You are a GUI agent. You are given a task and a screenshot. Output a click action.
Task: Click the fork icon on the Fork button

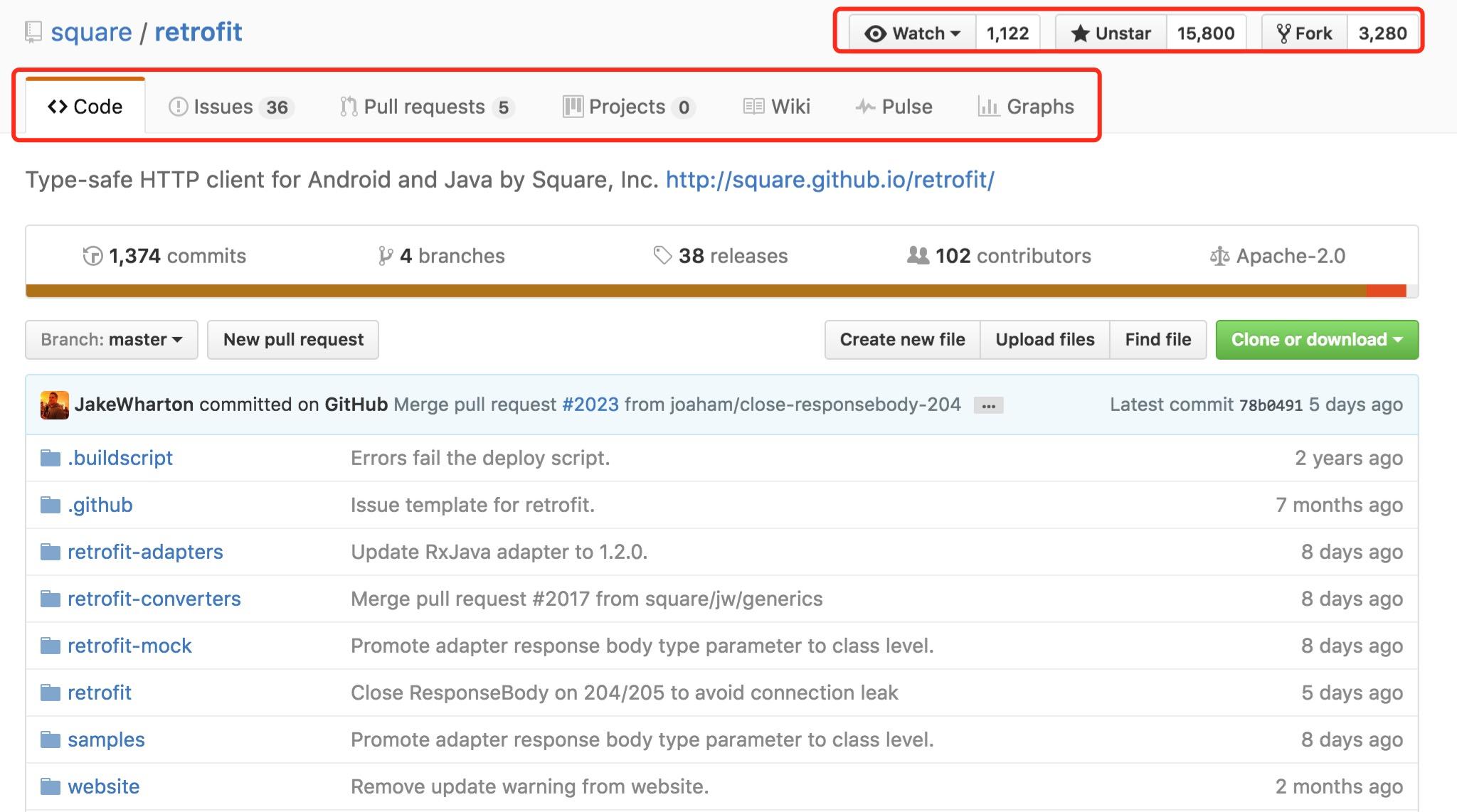1285,32
